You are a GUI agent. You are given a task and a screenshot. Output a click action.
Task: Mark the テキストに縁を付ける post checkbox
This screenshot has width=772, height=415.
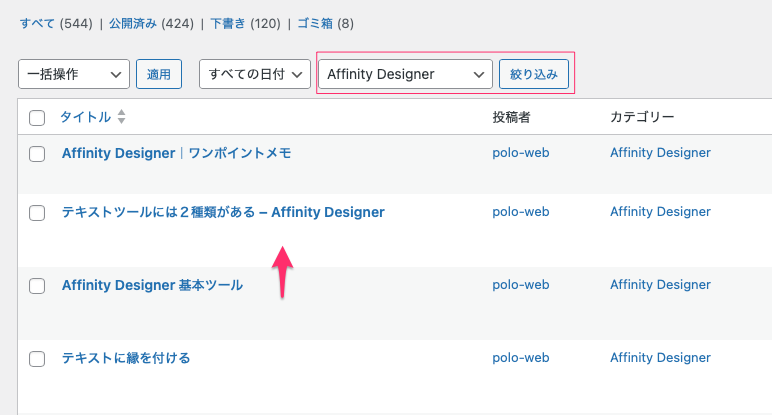(37, 358)
